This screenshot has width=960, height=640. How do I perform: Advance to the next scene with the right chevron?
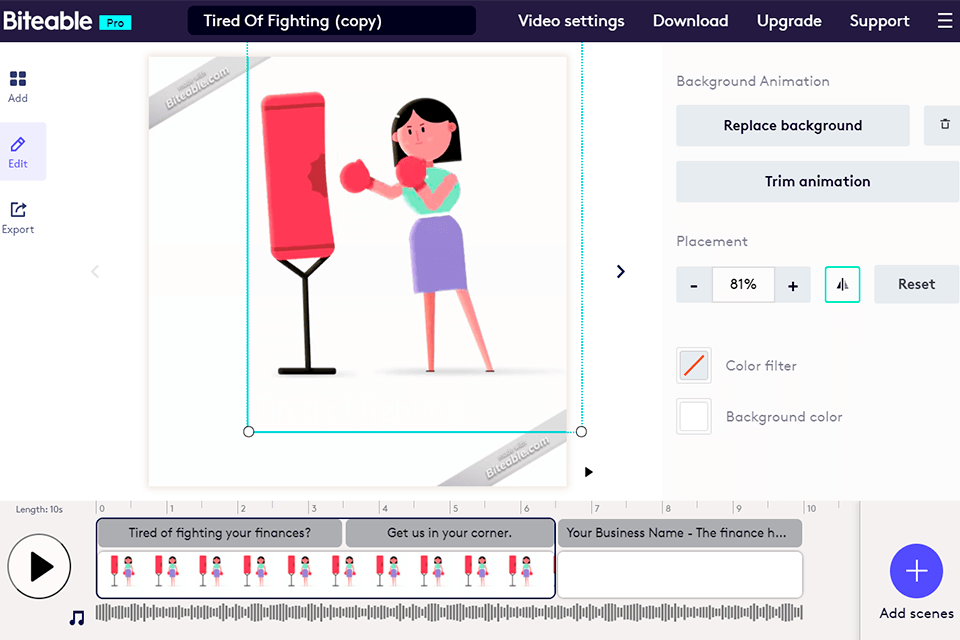620,271
